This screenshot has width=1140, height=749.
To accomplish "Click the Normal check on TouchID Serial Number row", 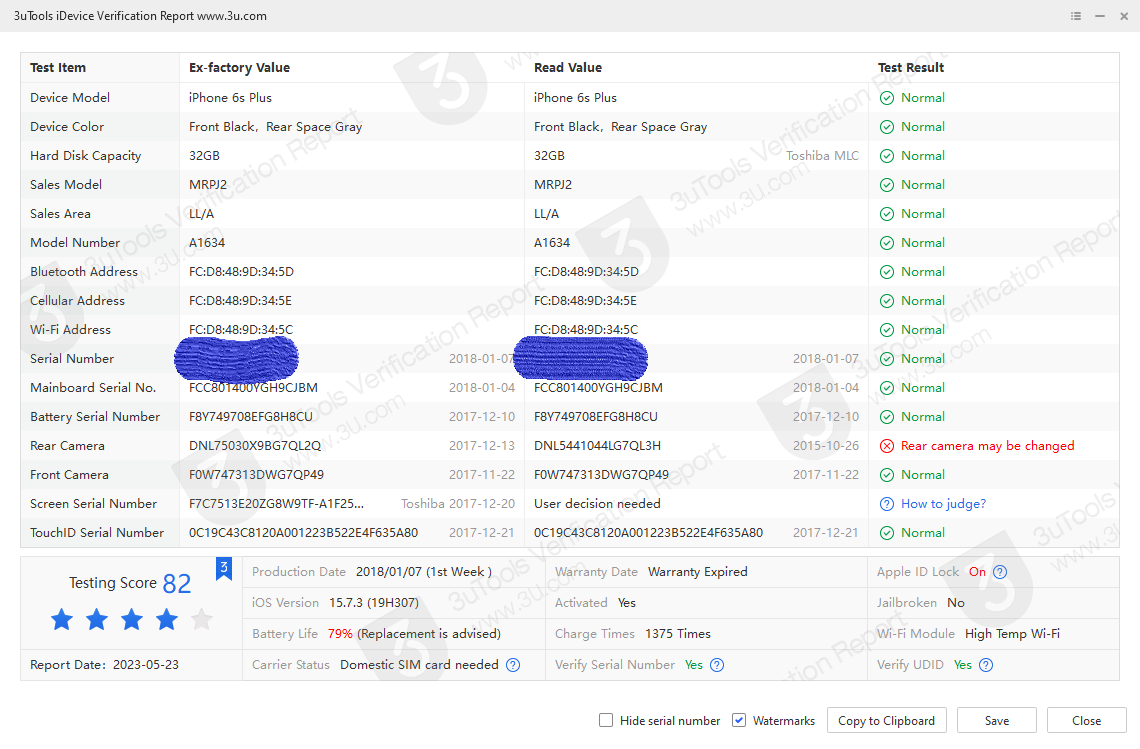I will 887,532.
